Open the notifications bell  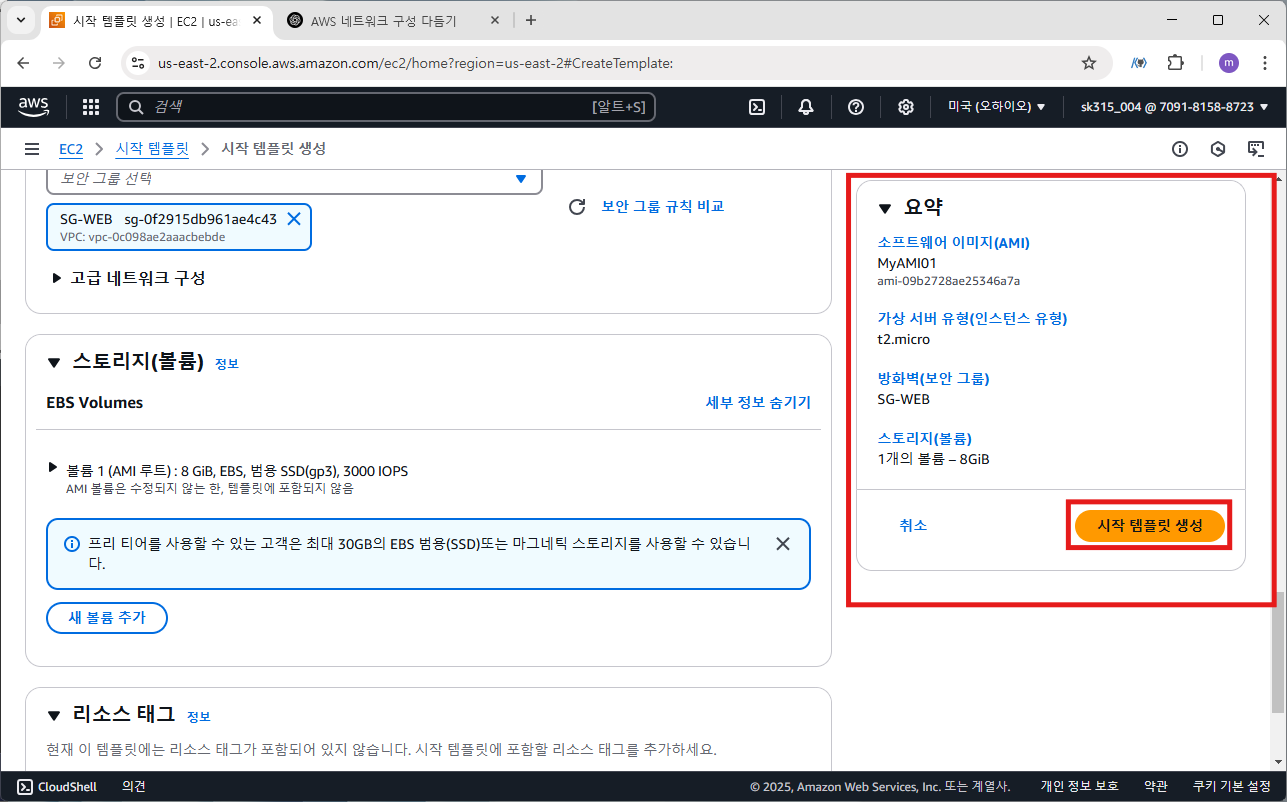pos(806,107)
